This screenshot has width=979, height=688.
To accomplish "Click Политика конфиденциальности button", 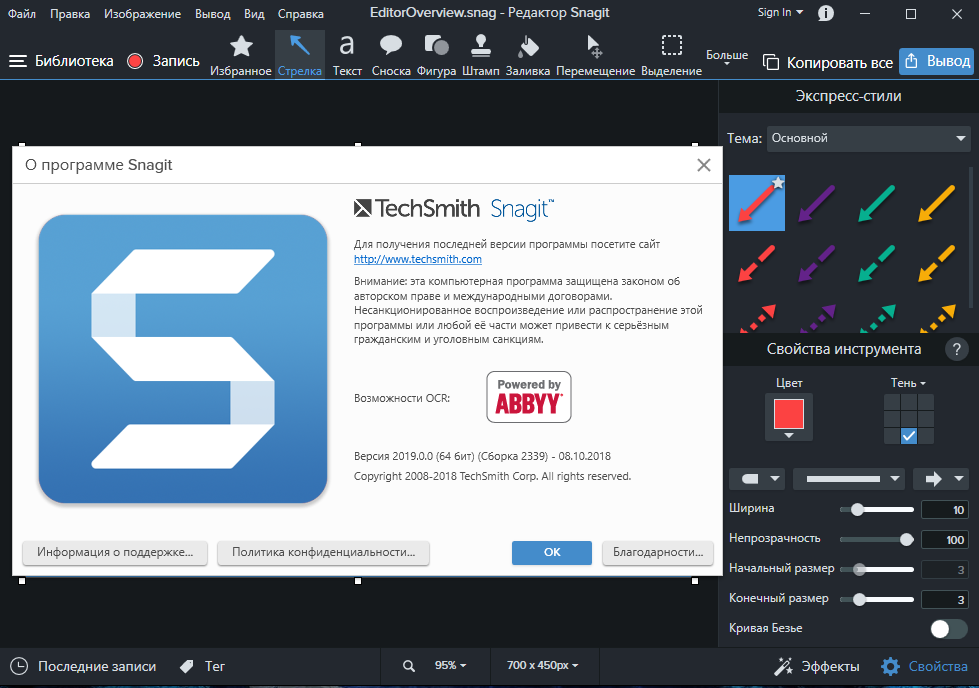I will (x=323, y=553).
